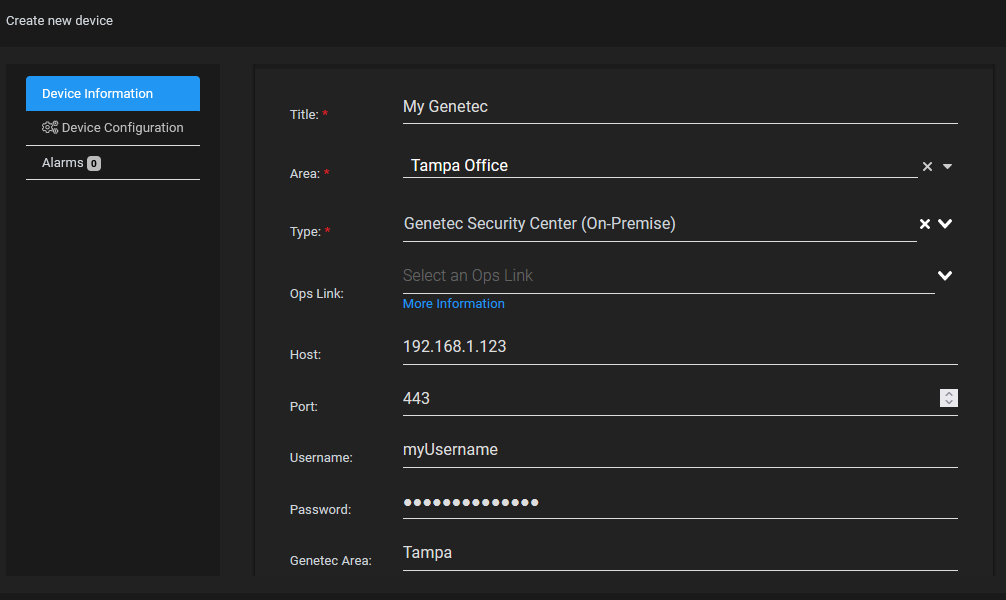The width and height of the screenshot is (1006, 600).
Task: Click the Username field with myUsername
Action: (x=680, y=450)
